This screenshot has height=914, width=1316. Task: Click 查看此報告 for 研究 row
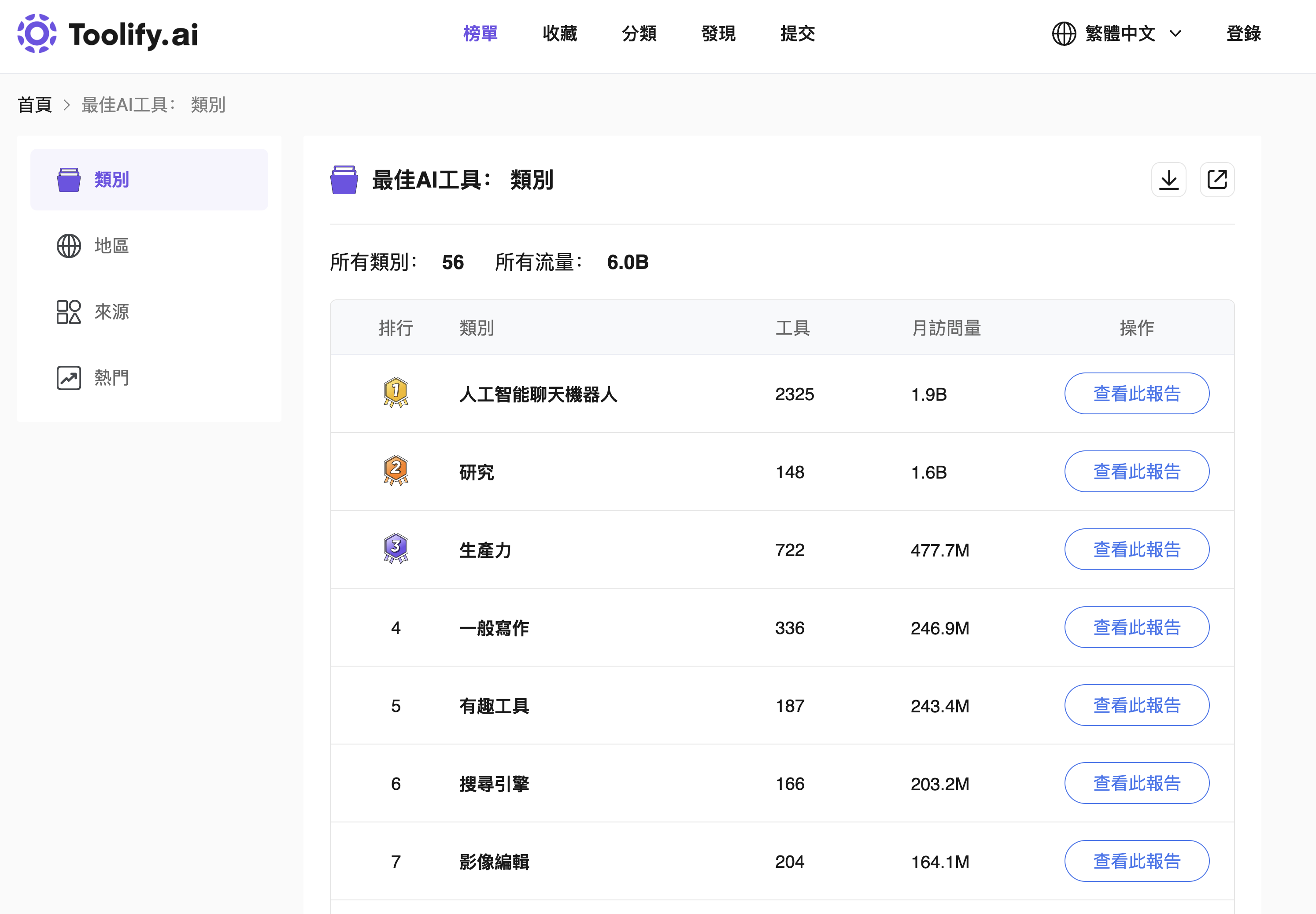(1137, 472)
